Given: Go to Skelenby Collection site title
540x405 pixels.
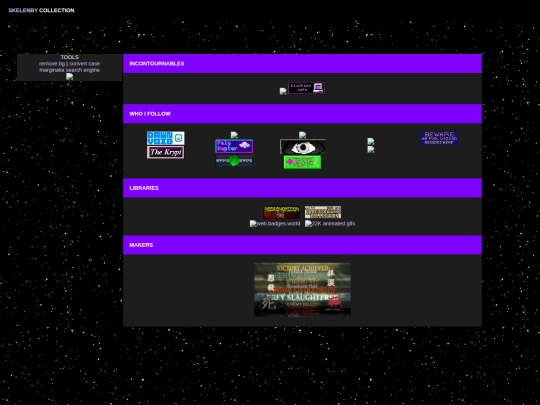Looking at the screenshot, I should pyautogui.click(x=41, y=10).
